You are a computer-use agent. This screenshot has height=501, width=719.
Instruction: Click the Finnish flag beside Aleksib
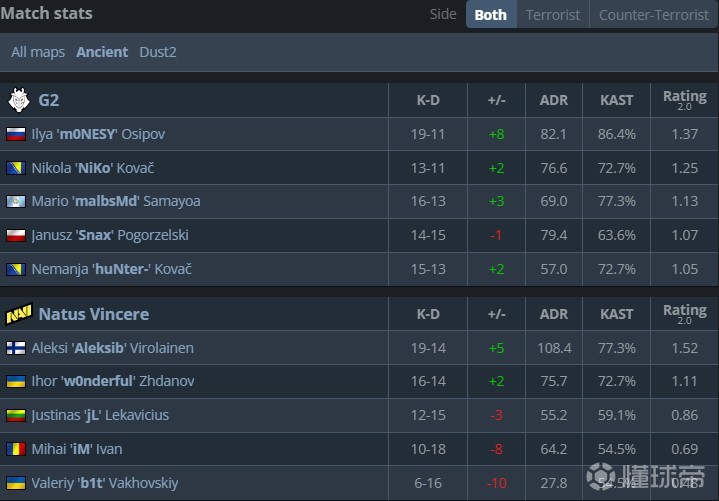pos(16,348)
